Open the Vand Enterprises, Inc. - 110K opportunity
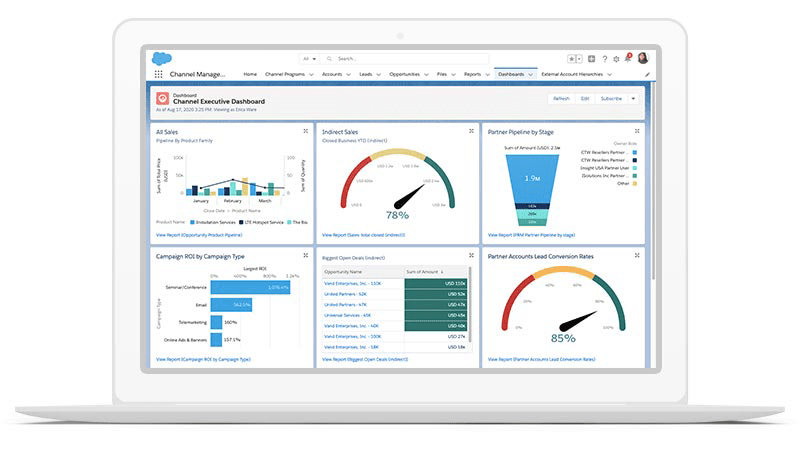The height and width of the screenshot is (450, 800). point(353,283)
